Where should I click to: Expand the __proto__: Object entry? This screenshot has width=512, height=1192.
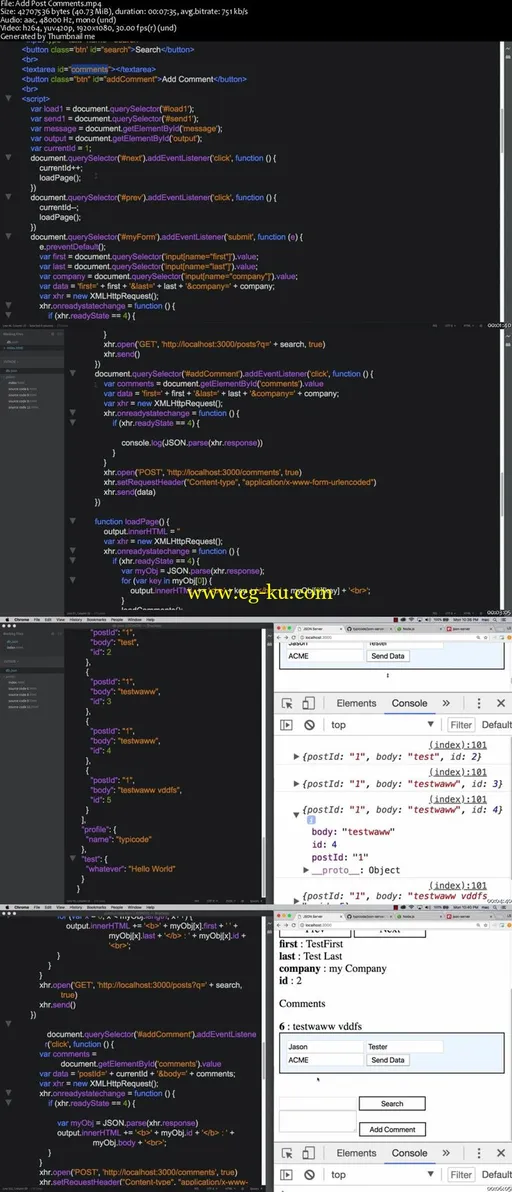pos(306,870)
